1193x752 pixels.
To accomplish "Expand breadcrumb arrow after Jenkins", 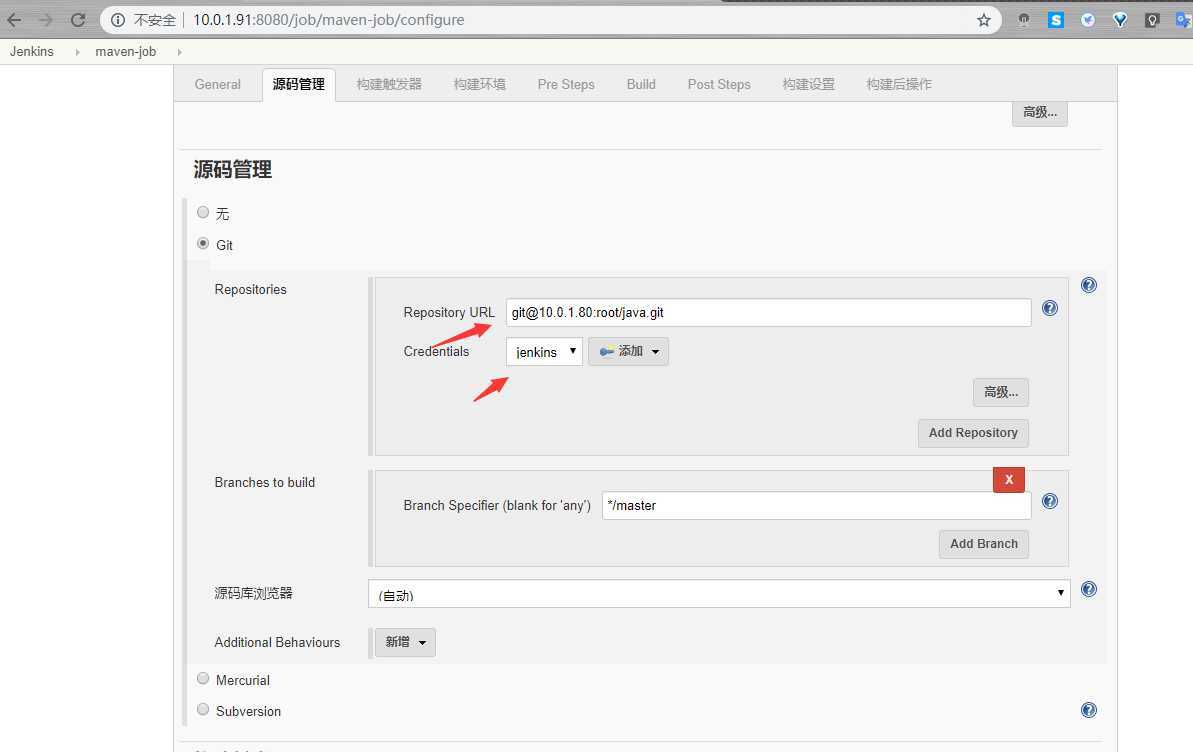I will [x=77, y=52].
